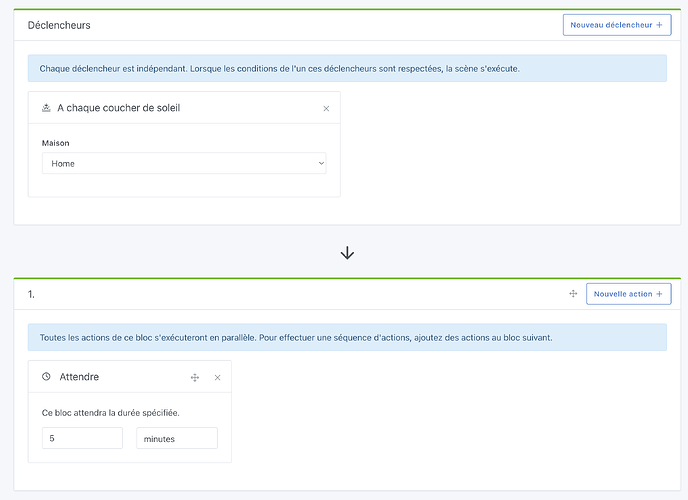Screen dimensions: 688x500
Task: Click the blue notice about independent triggers
Action: click(x=347, y=68)
